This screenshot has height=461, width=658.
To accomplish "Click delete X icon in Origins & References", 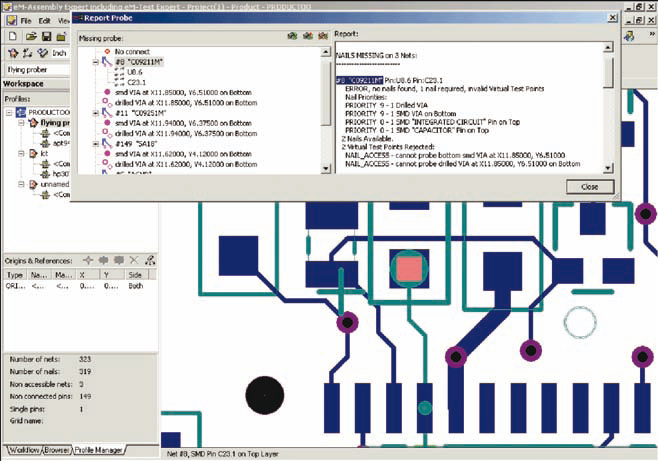I will coord(133,259).
